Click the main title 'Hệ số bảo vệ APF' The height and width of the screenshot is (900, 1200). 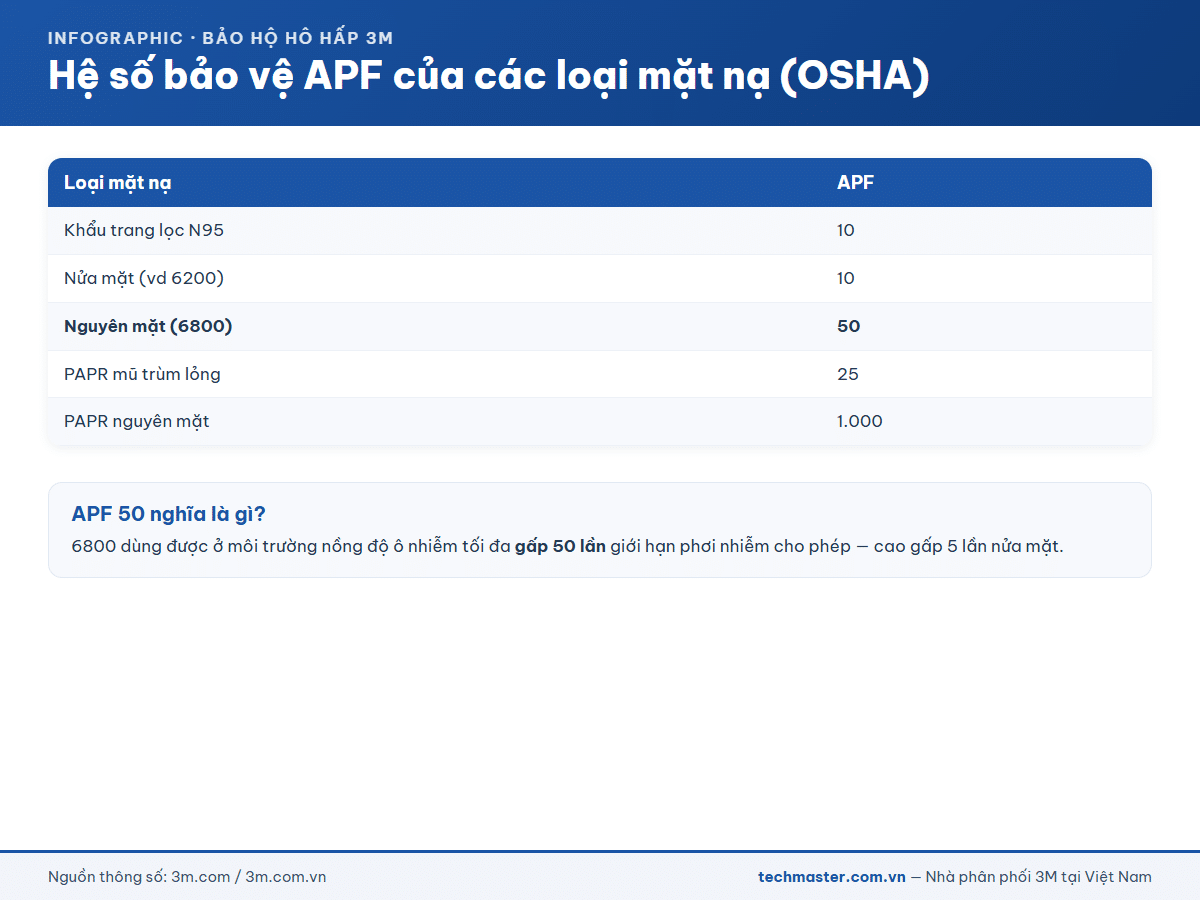(488, 77)
